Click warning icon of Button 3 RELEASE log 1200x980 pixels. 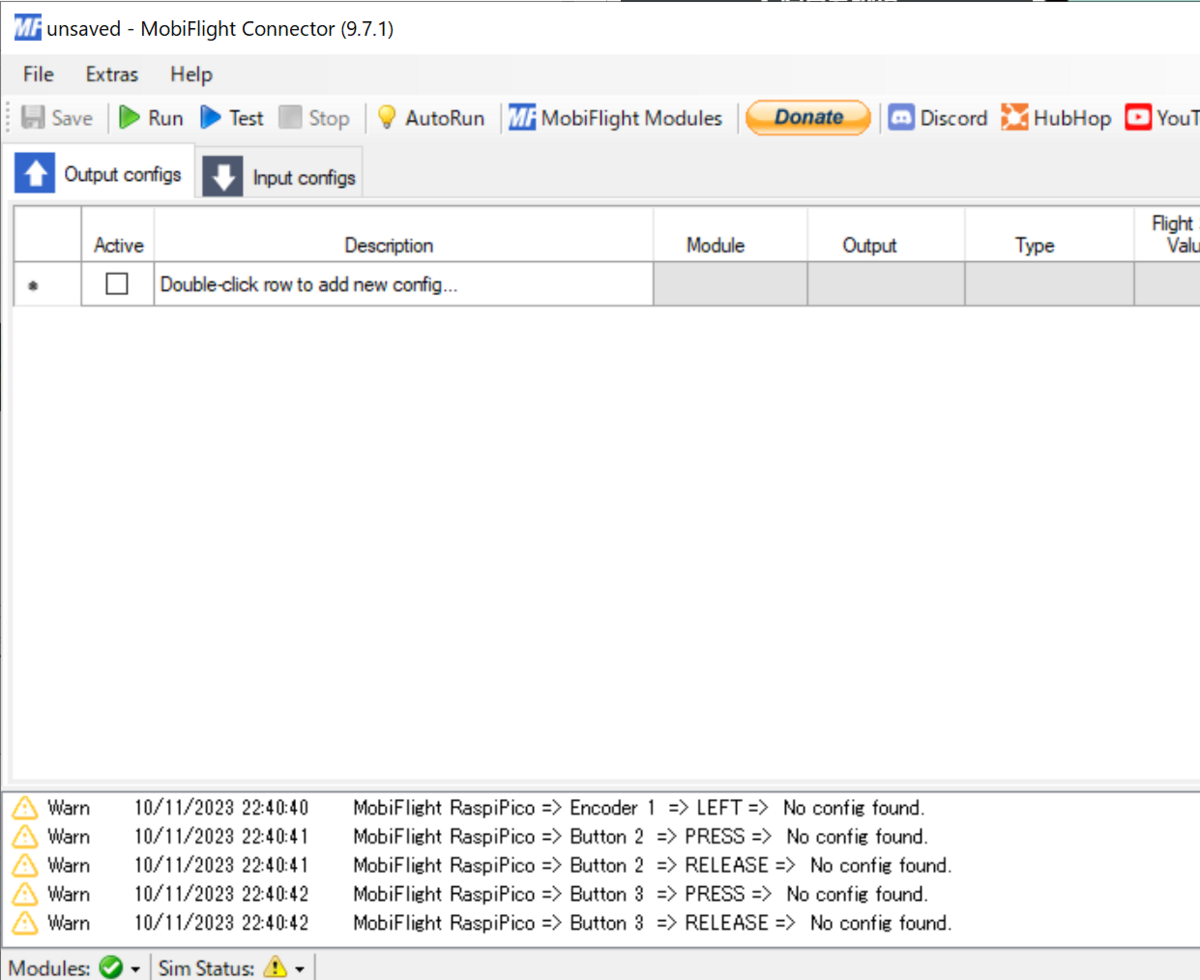24,923
